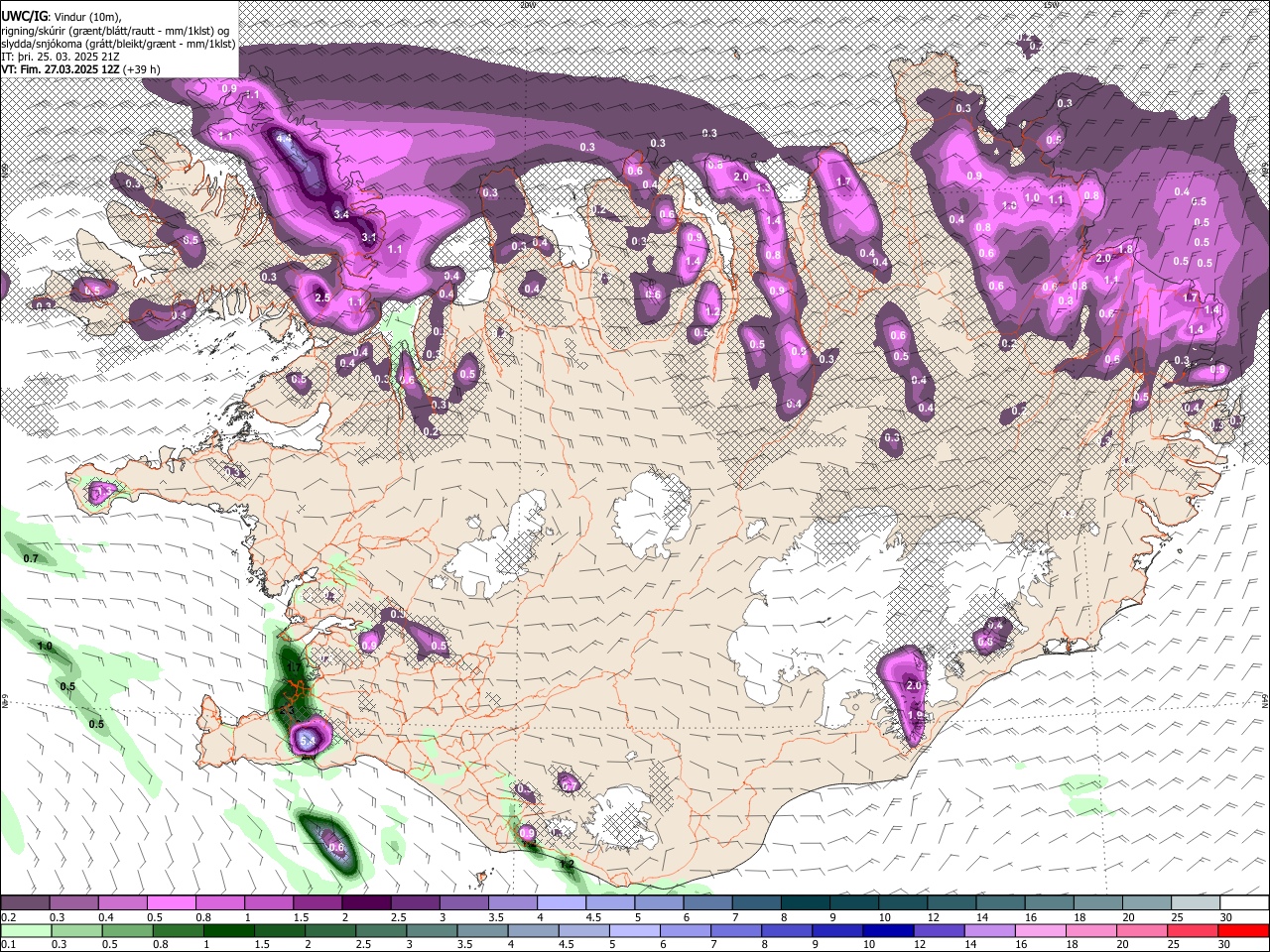Screen dimensions: 1270x952
Task: Click the '0.4' label on the snow scale
Action: click(106, 917)
